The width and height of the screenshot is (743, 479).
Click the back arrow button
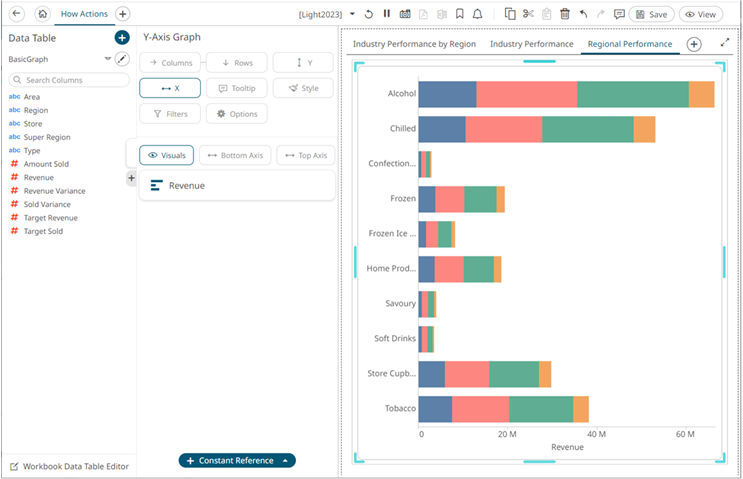tap(16, 14)
